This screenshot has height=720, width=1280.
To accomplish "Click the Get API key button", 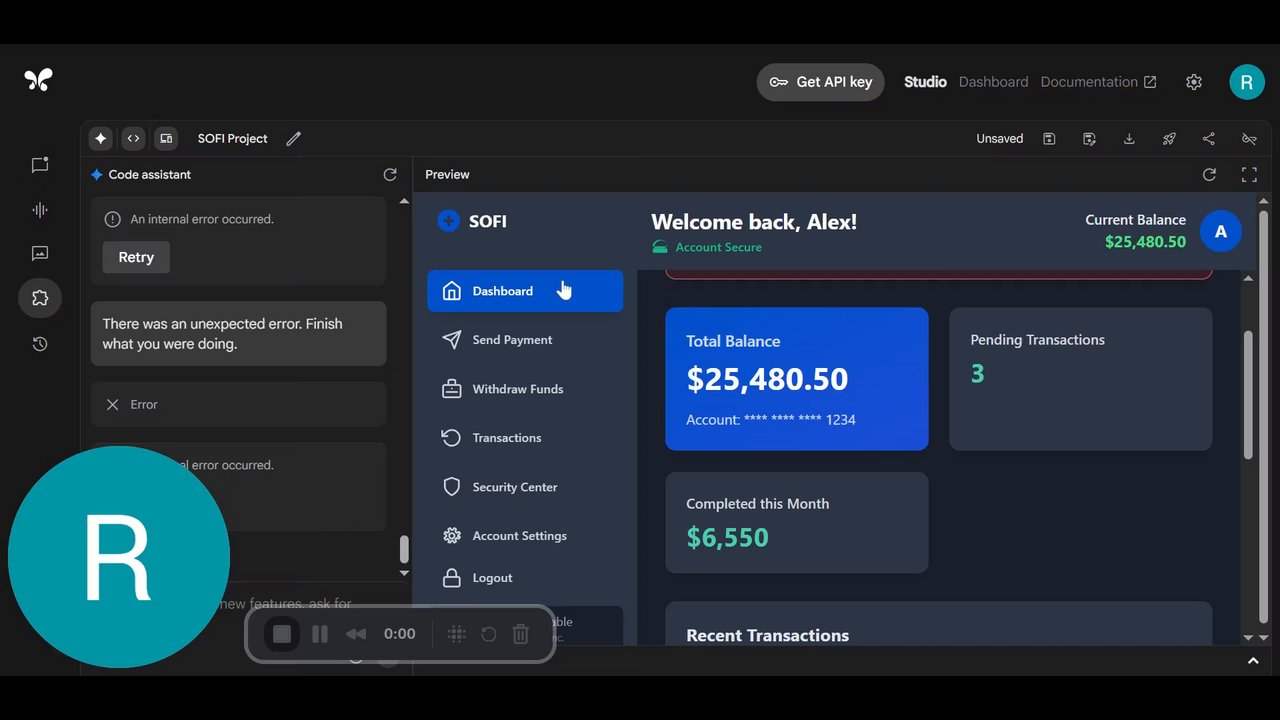I will (820, 82).
